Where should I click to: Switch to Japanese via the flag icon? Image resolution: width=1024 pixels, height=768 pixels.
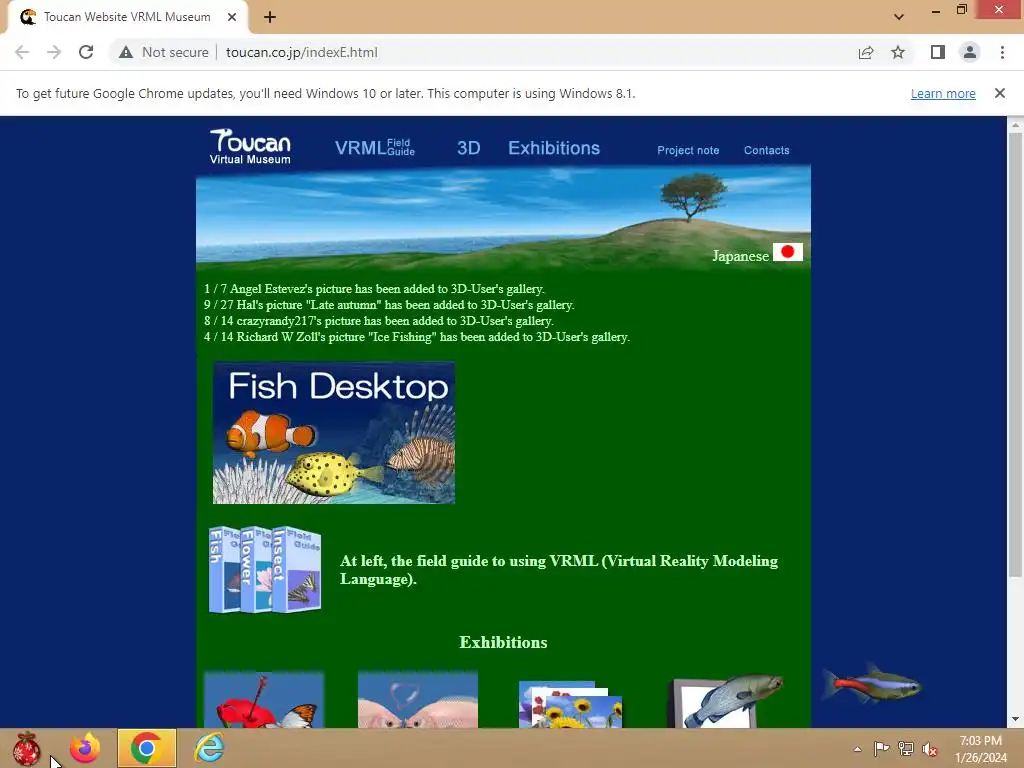coord(788,252)
